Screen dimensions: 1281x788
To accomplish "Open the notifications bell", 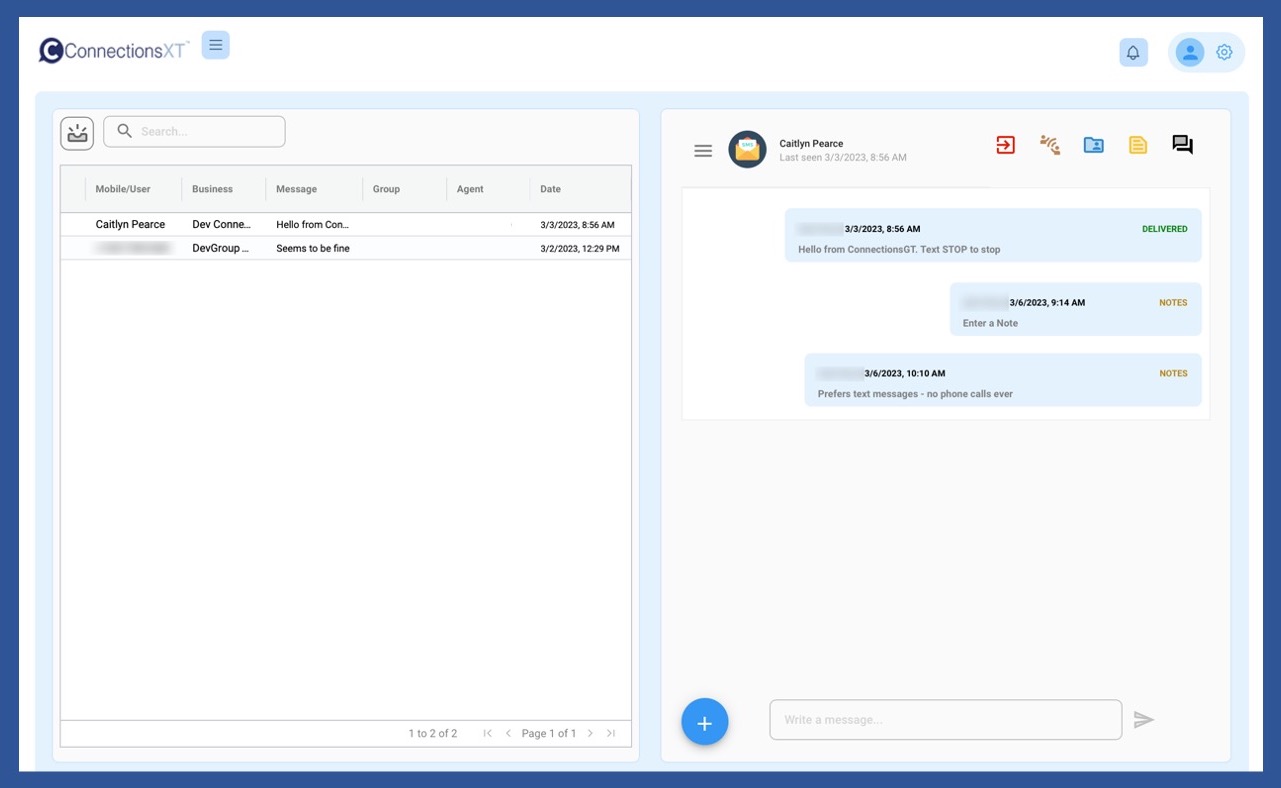I will click(1133, 53).
